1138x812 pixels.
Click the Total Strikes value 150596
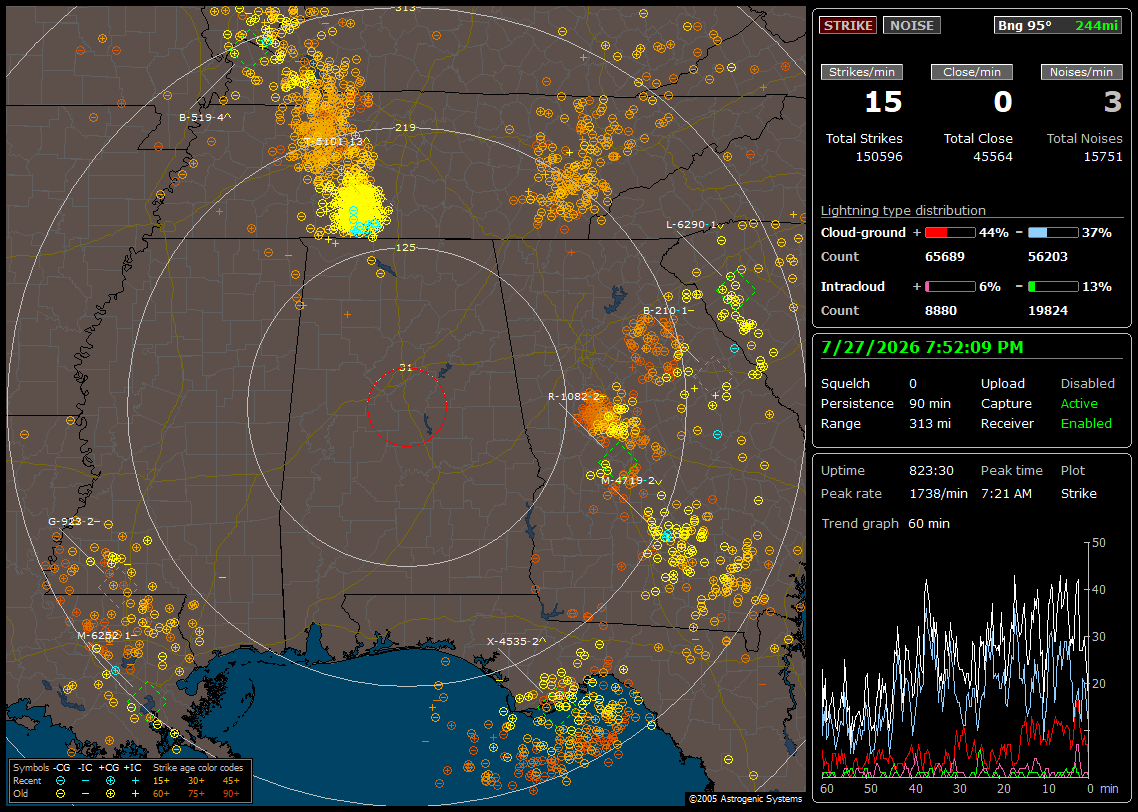(x=879, y=157)
